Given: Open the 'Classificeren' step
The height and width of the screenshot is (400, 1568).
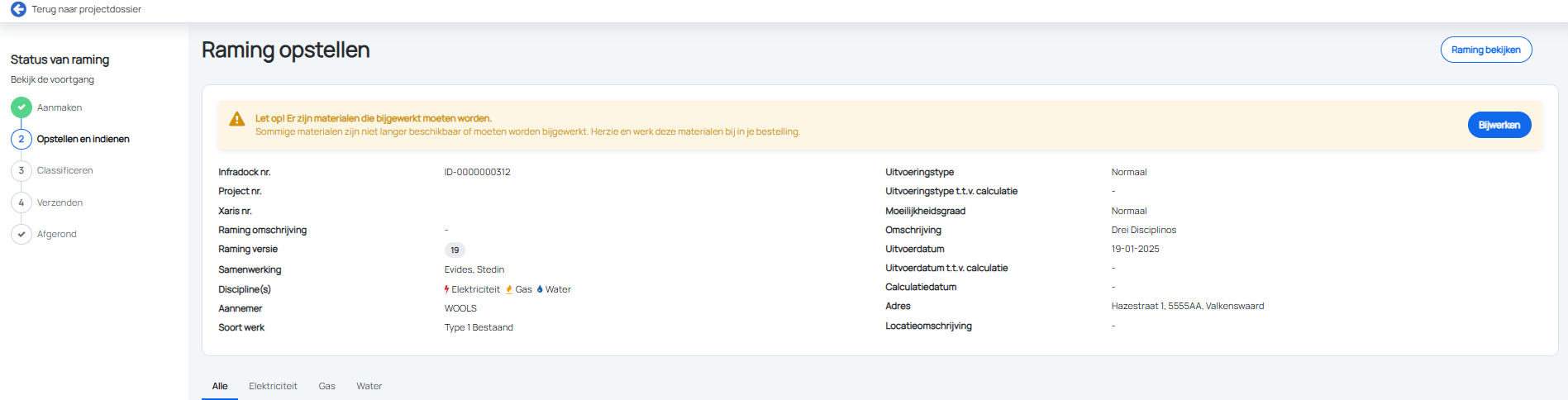Looking at the screenshot, I should [x=64, y=170].
